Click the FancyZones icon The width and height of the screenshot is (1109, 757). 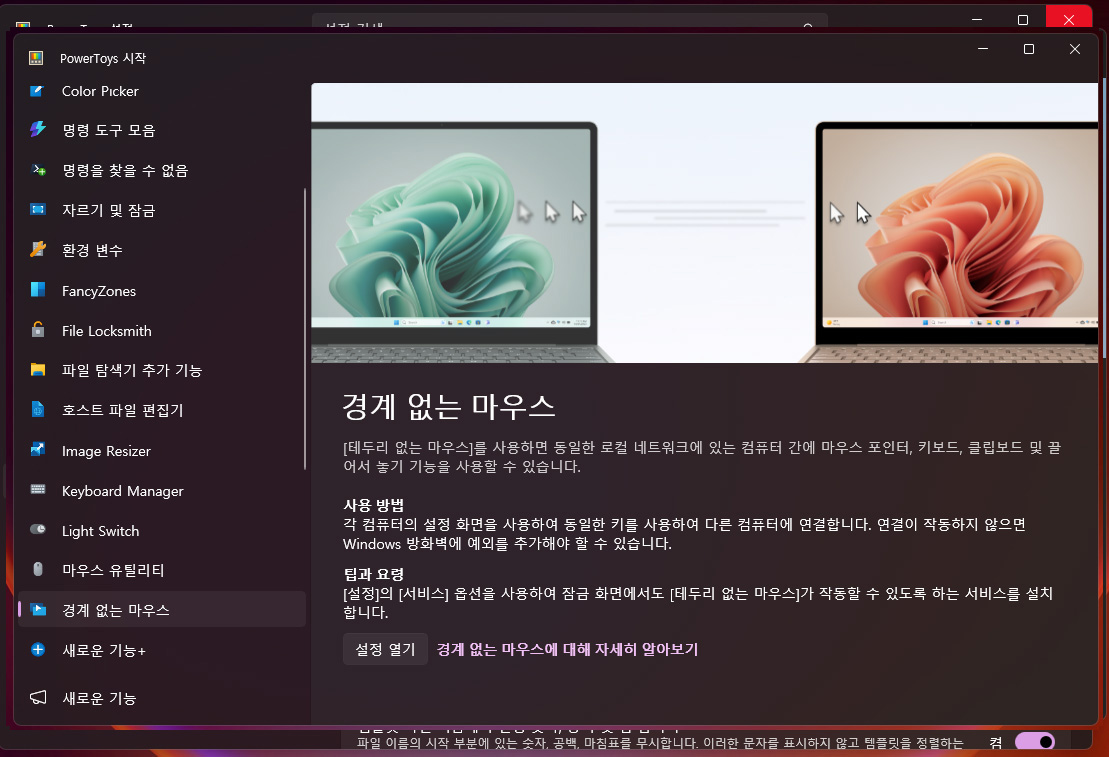click(37, 290)
